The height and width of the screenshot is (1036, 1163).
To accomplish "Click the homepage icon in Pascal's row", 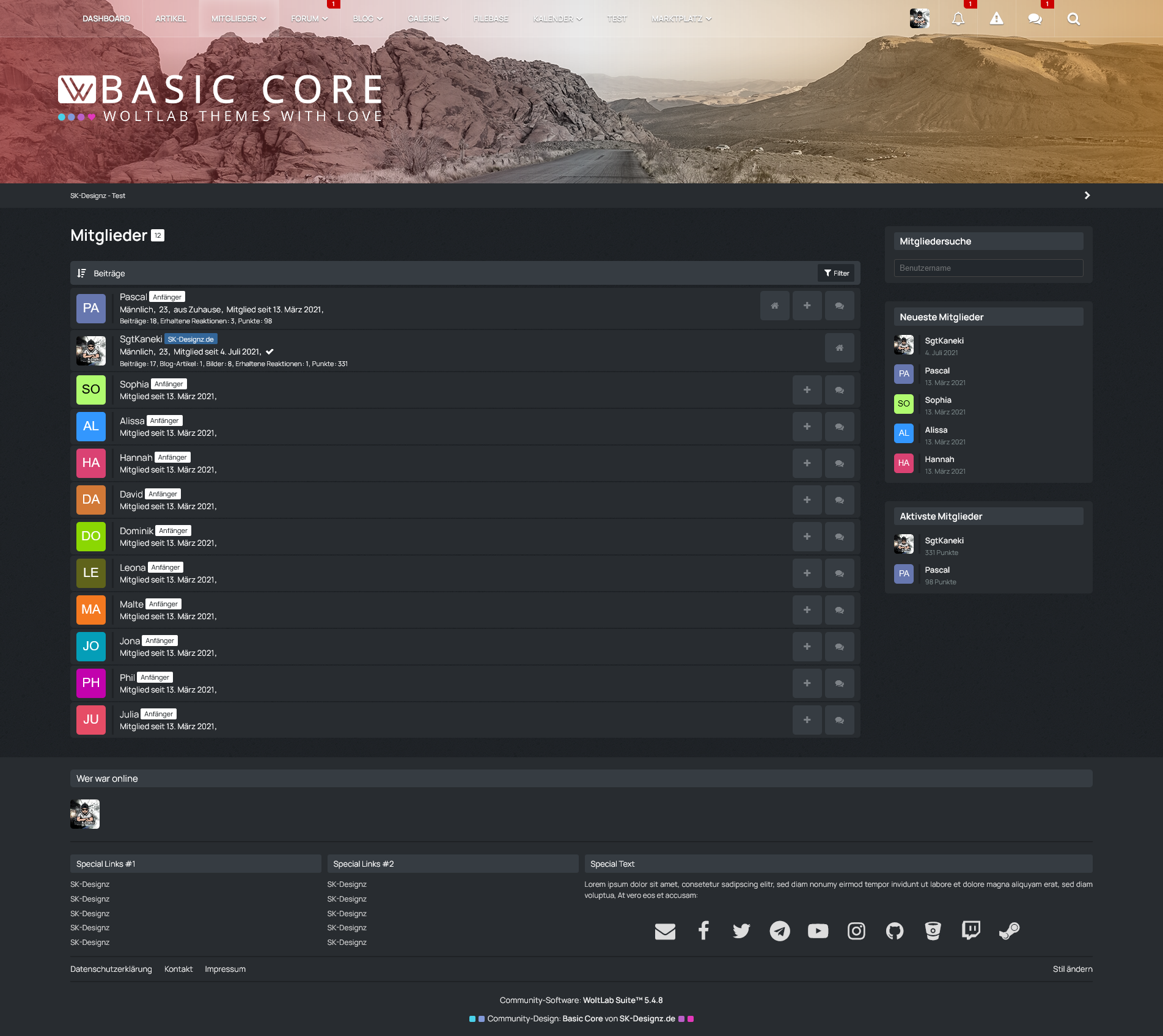I will click(x=774, y=306).
